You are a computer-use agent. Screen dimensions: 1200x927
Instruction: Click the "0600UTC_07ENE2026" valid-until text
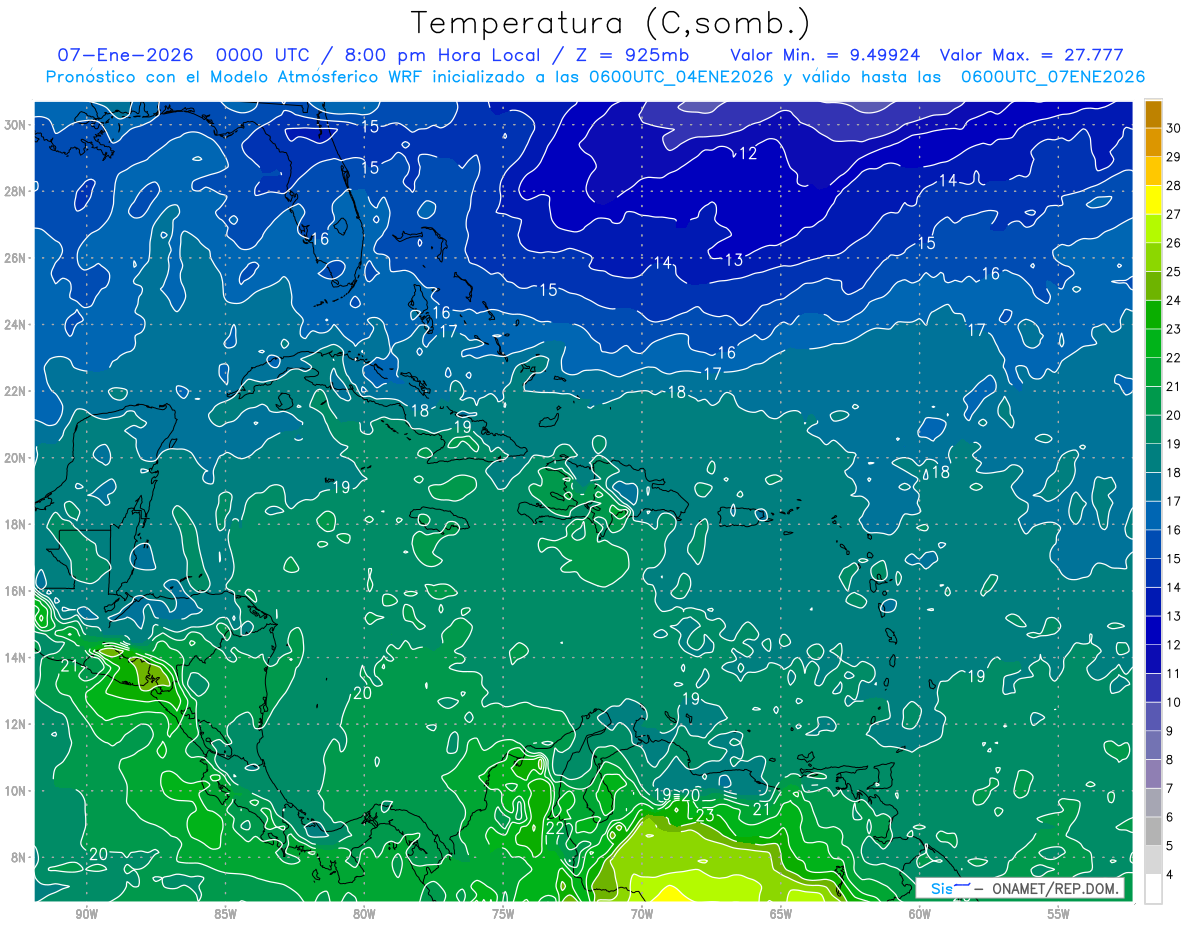tap(1052, 77)
